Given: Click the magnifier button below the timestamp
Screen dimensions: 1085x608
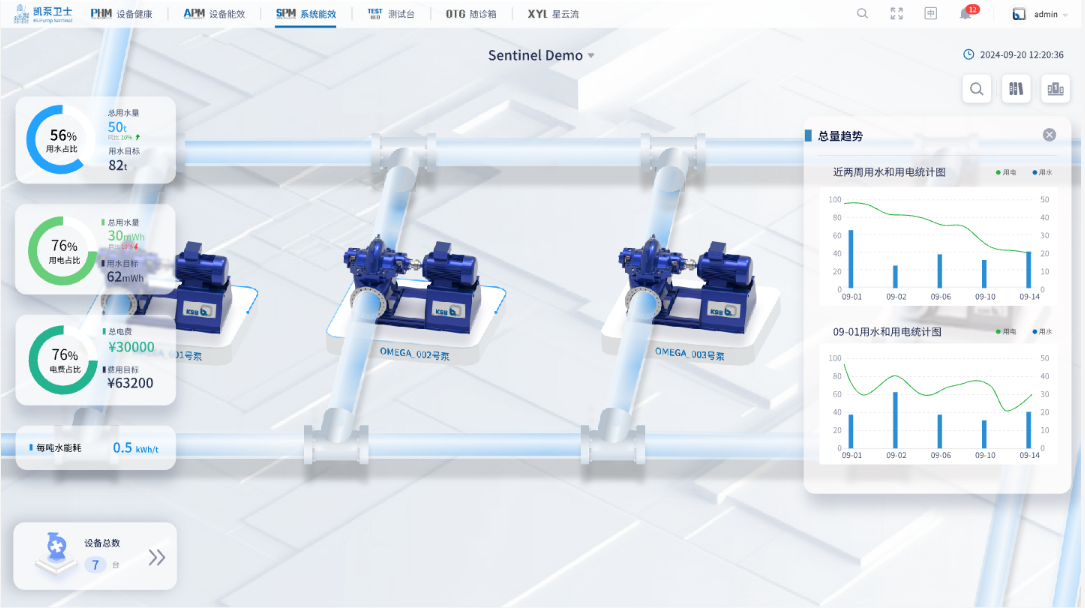Looking at the screenshot, I should point(976,89).
